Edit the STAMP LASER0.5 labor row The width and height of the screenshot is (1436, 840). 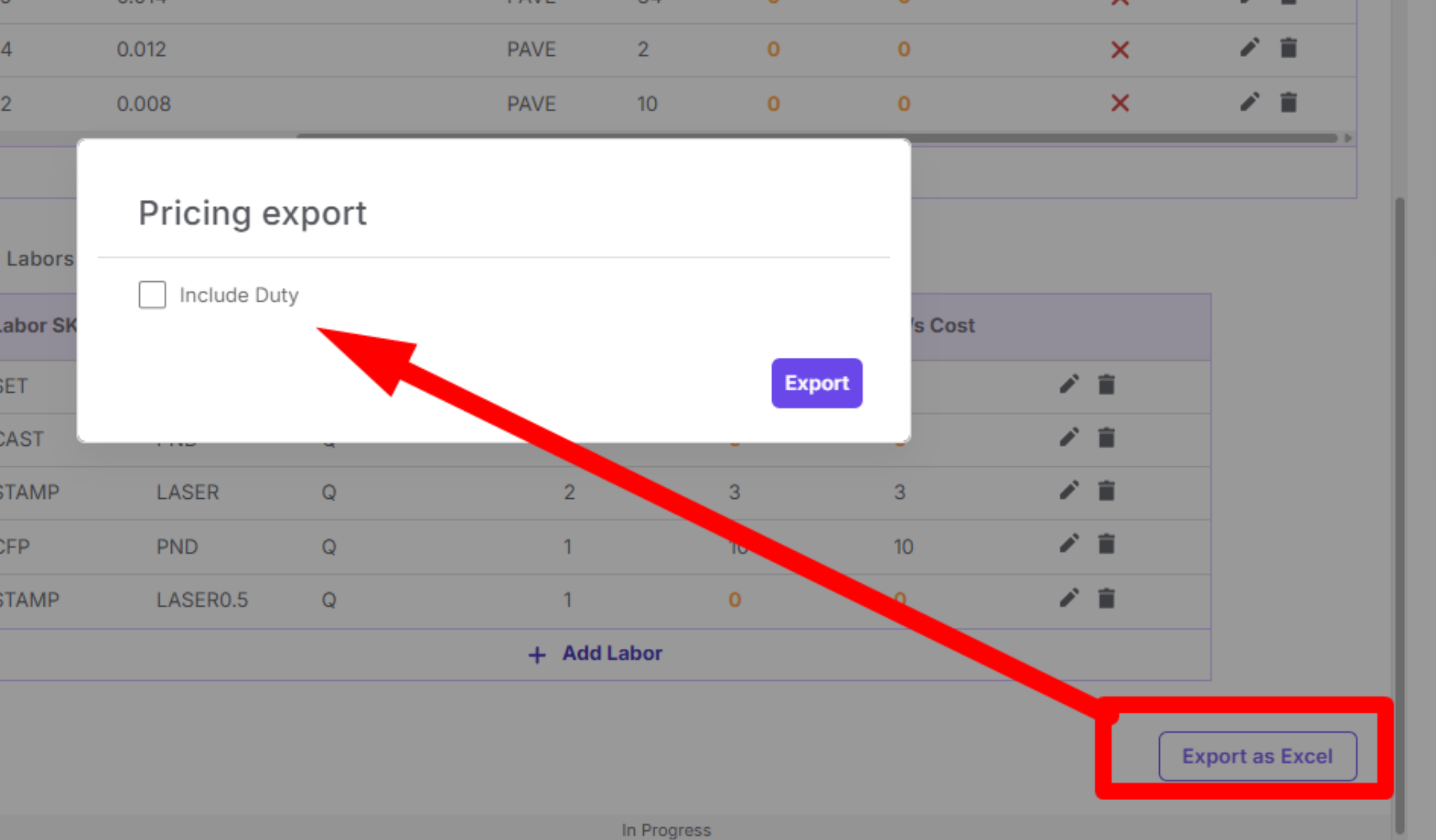1069,599
